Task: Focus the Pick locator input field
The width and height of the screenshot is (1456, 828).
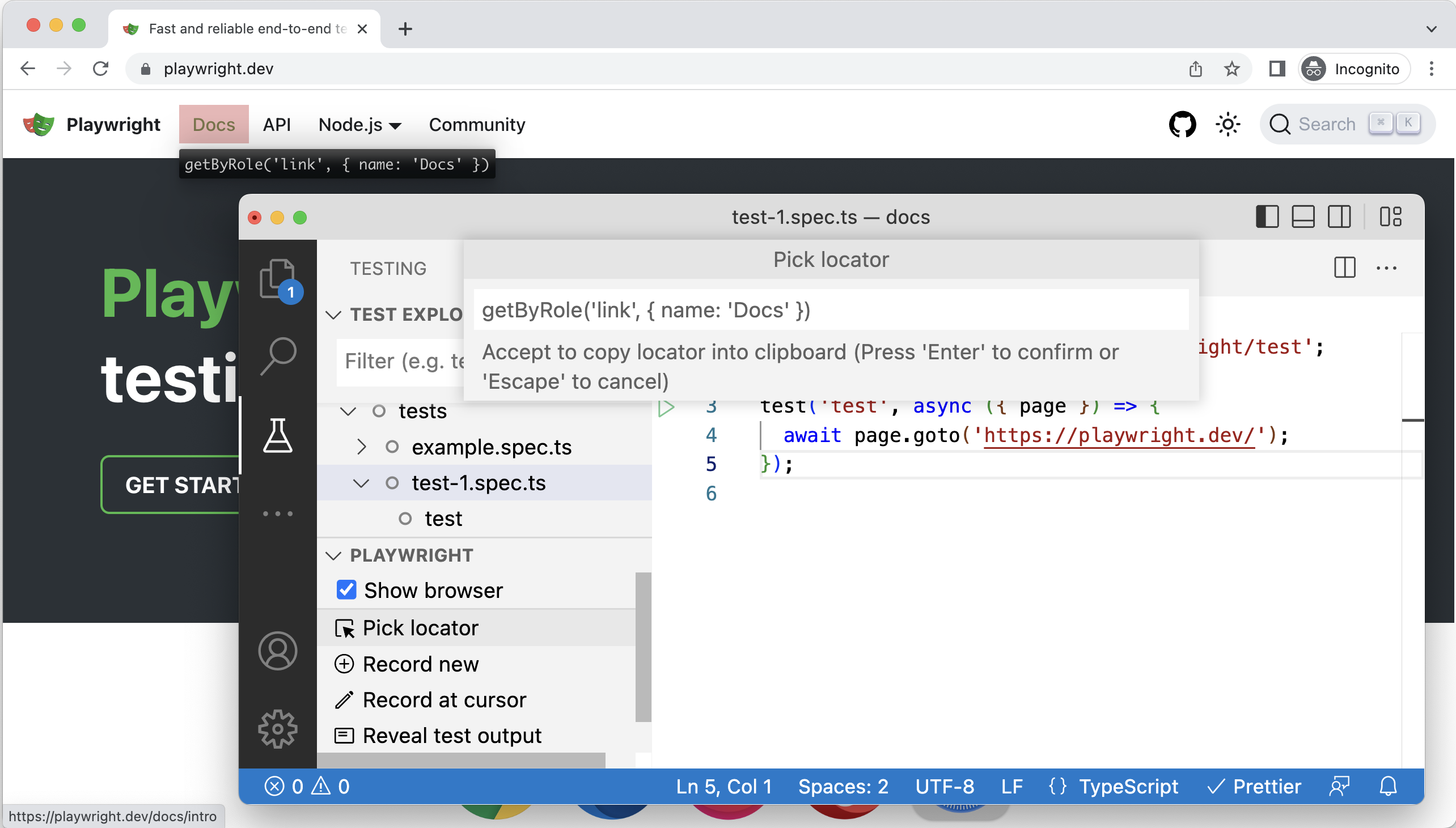Action: click(x=831, y=310)
